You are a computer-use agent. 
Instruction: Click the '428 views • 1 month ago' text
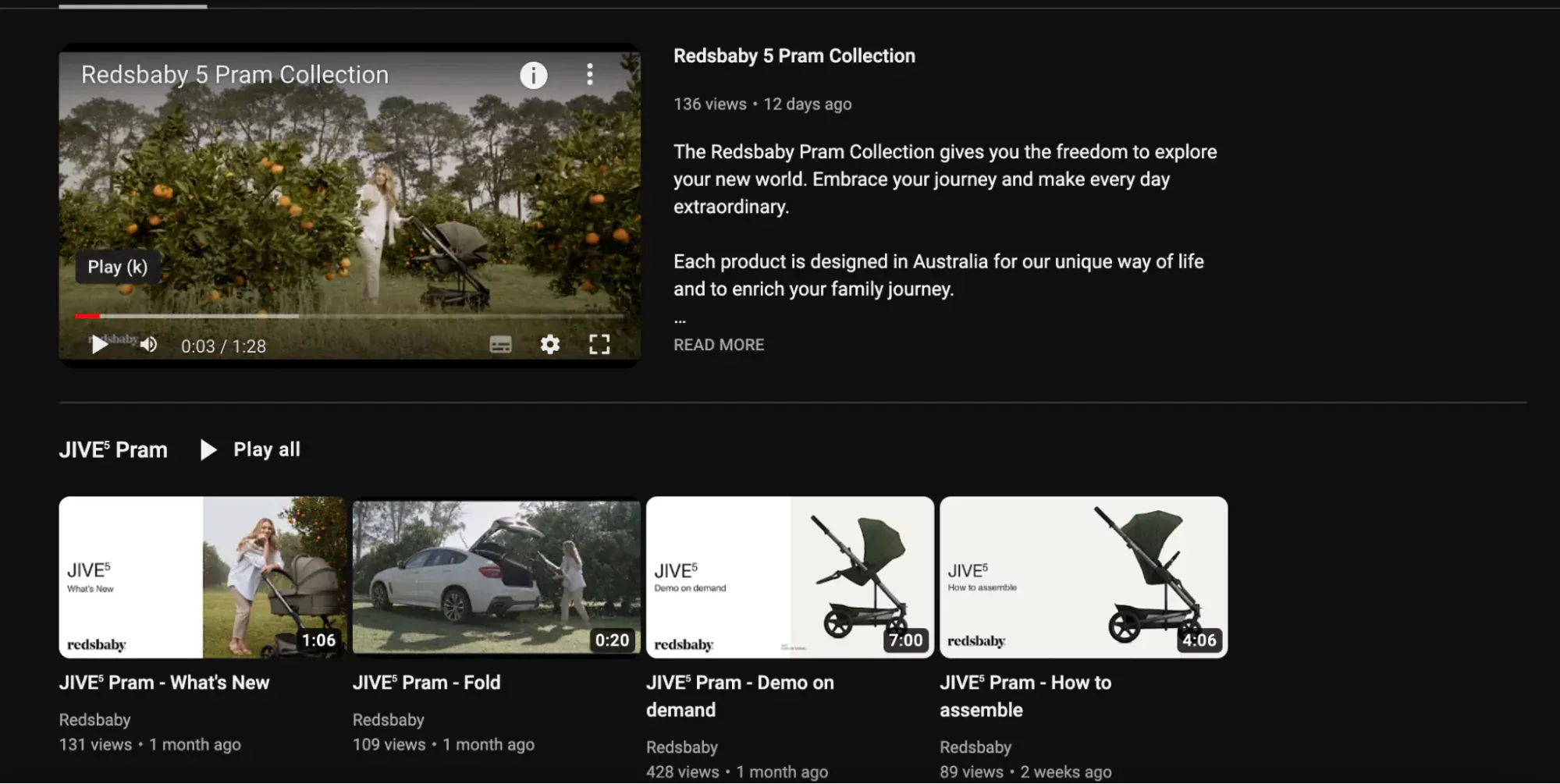(x=737, y=772)
